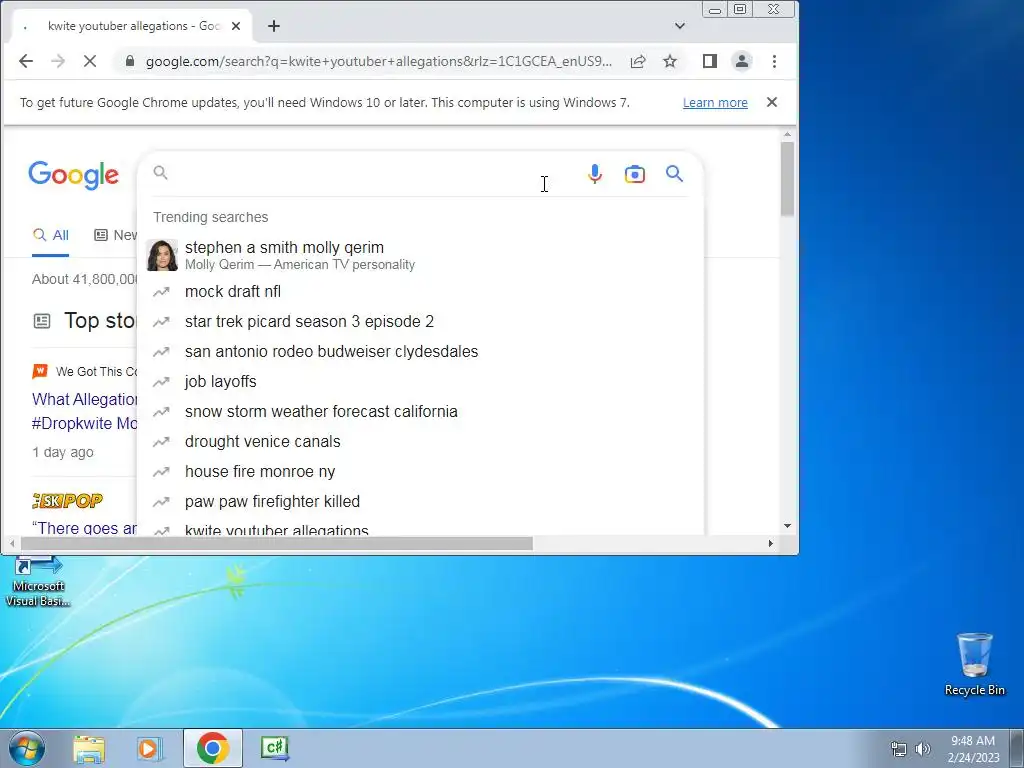Open the C# application on taskbar
This screenshot has width=1024, height=768.
point(275,748)
